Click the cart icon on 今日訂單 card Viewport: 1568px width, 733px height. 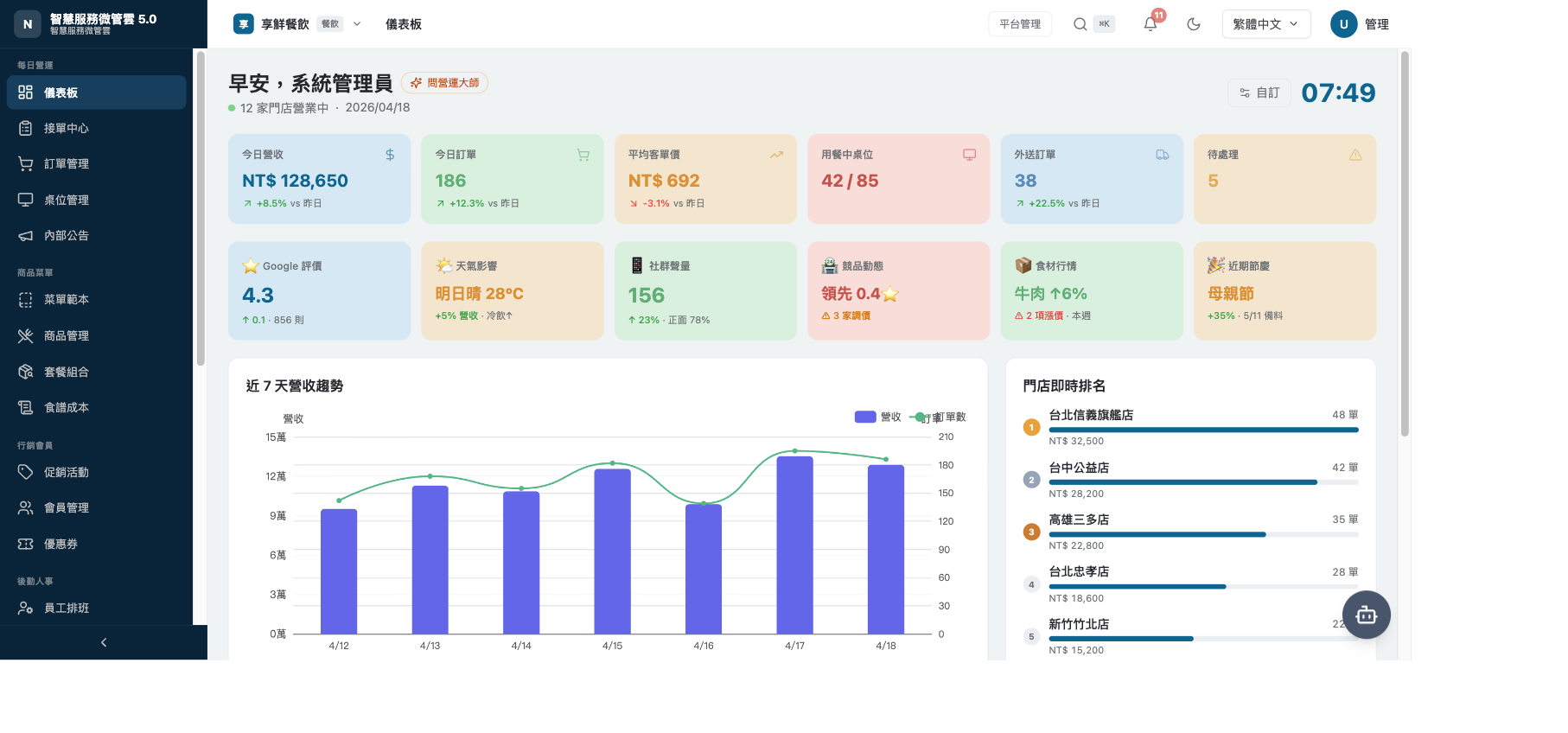583,155
